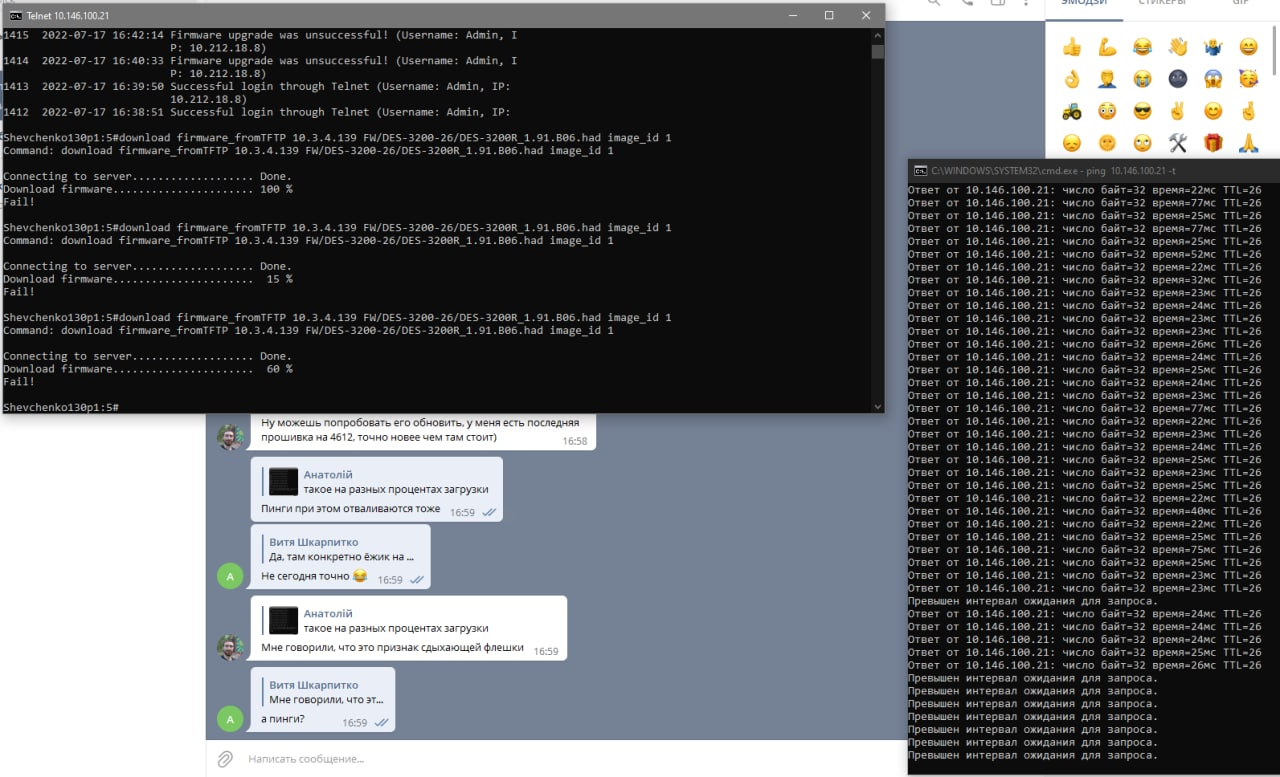Switch to the ЭМОДЗИ tab
The height and width of the screenshot is (777, 1280).
(1084, 4)
